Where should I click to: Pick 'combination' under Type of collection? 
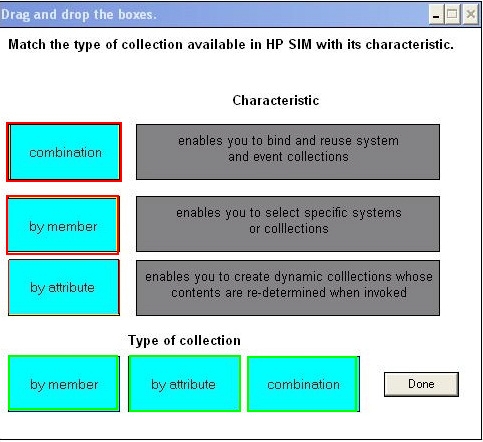pos(303,384)
